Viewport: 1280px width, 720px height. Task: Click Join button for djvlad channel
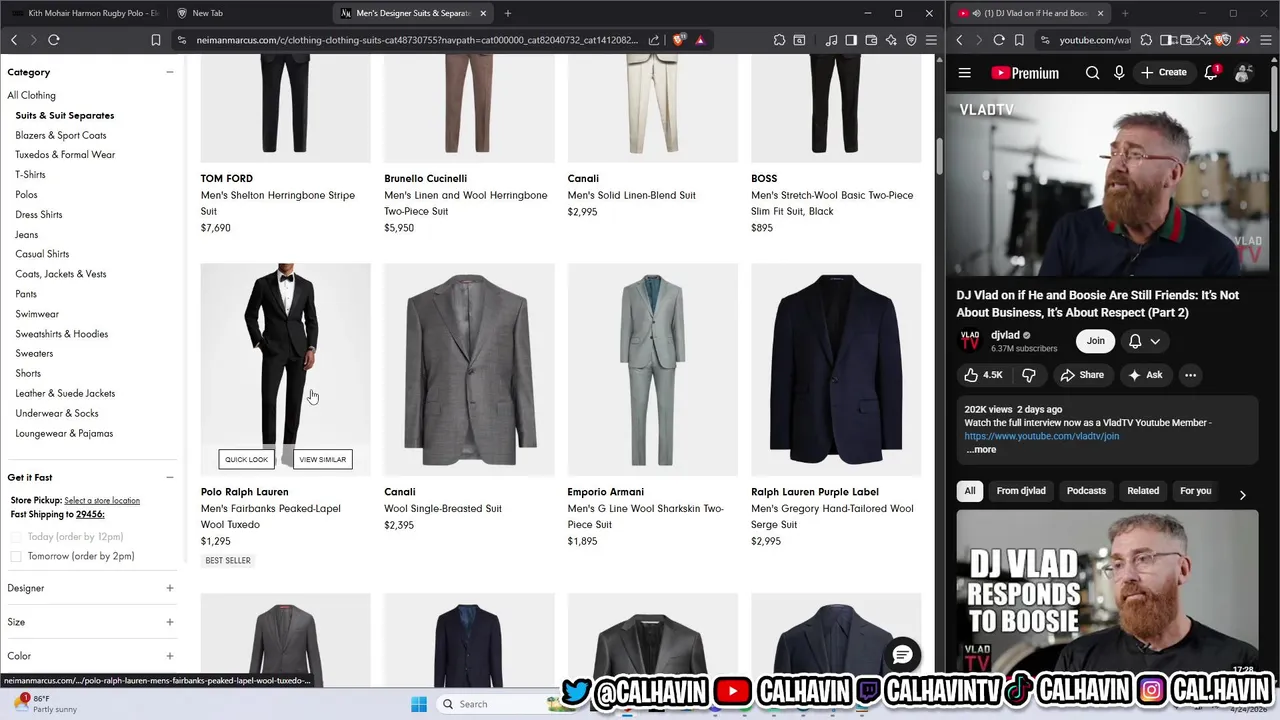[1096, 341]
